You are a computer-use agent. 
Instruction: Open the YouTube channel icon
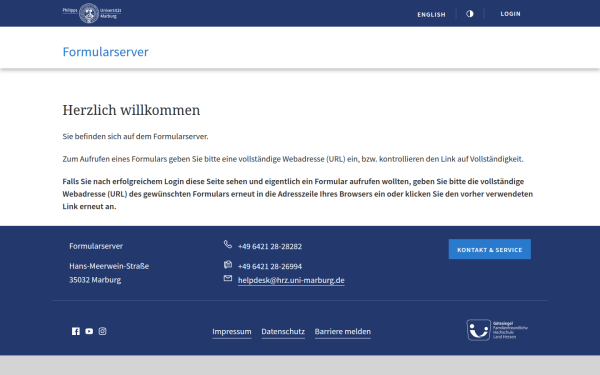pos(89,331)
